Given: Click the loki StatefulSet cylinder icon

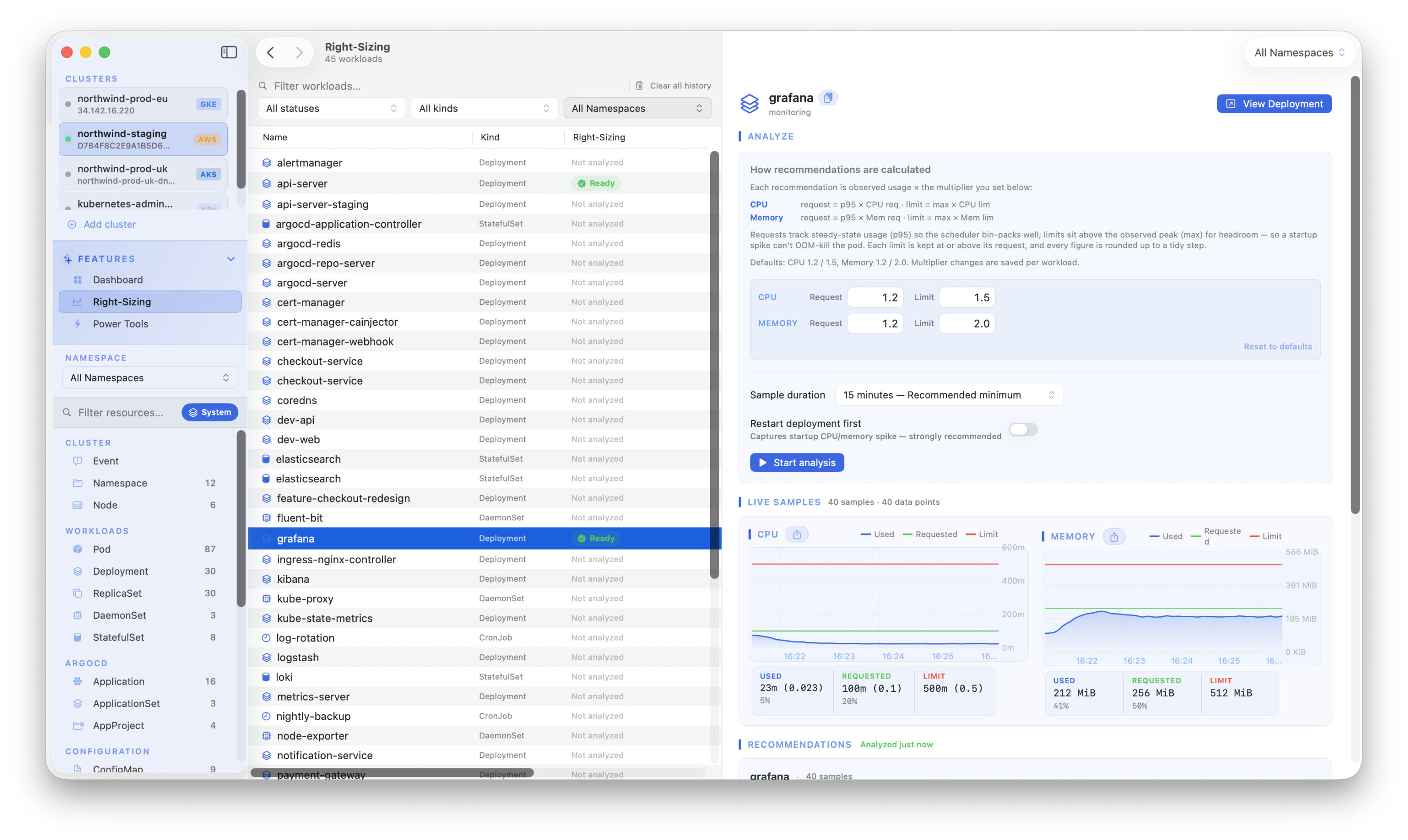Looking at the screenshot, I should 266,677.
